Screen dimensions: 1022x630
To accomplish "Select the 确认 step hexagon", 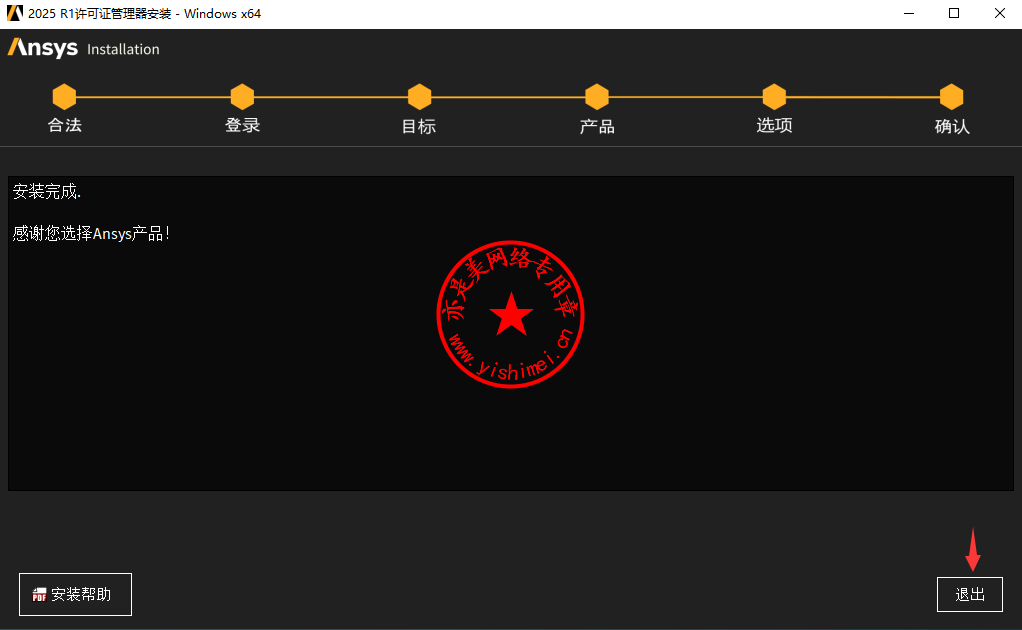I will pyautogui.click(x=952, y=97).
